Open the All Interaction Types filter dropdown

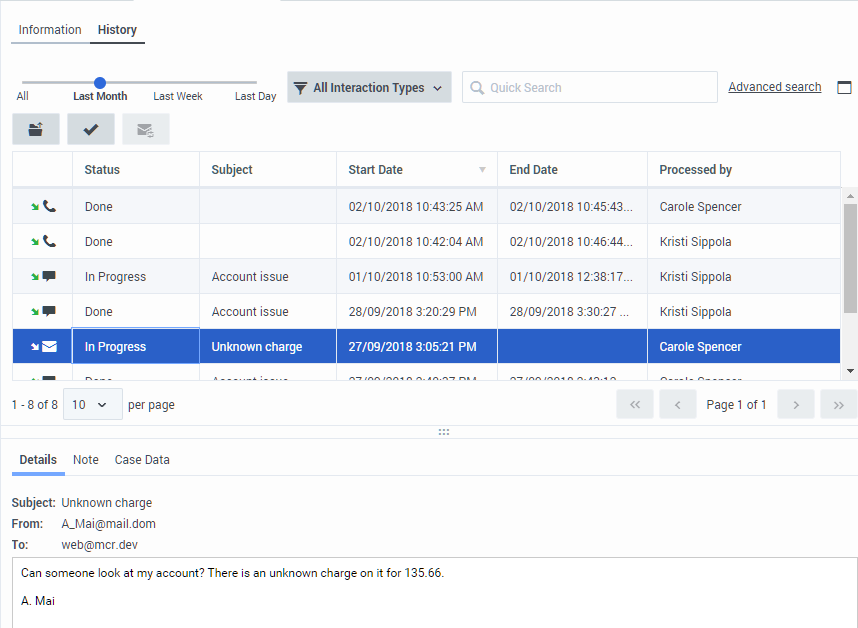[369, 87]
